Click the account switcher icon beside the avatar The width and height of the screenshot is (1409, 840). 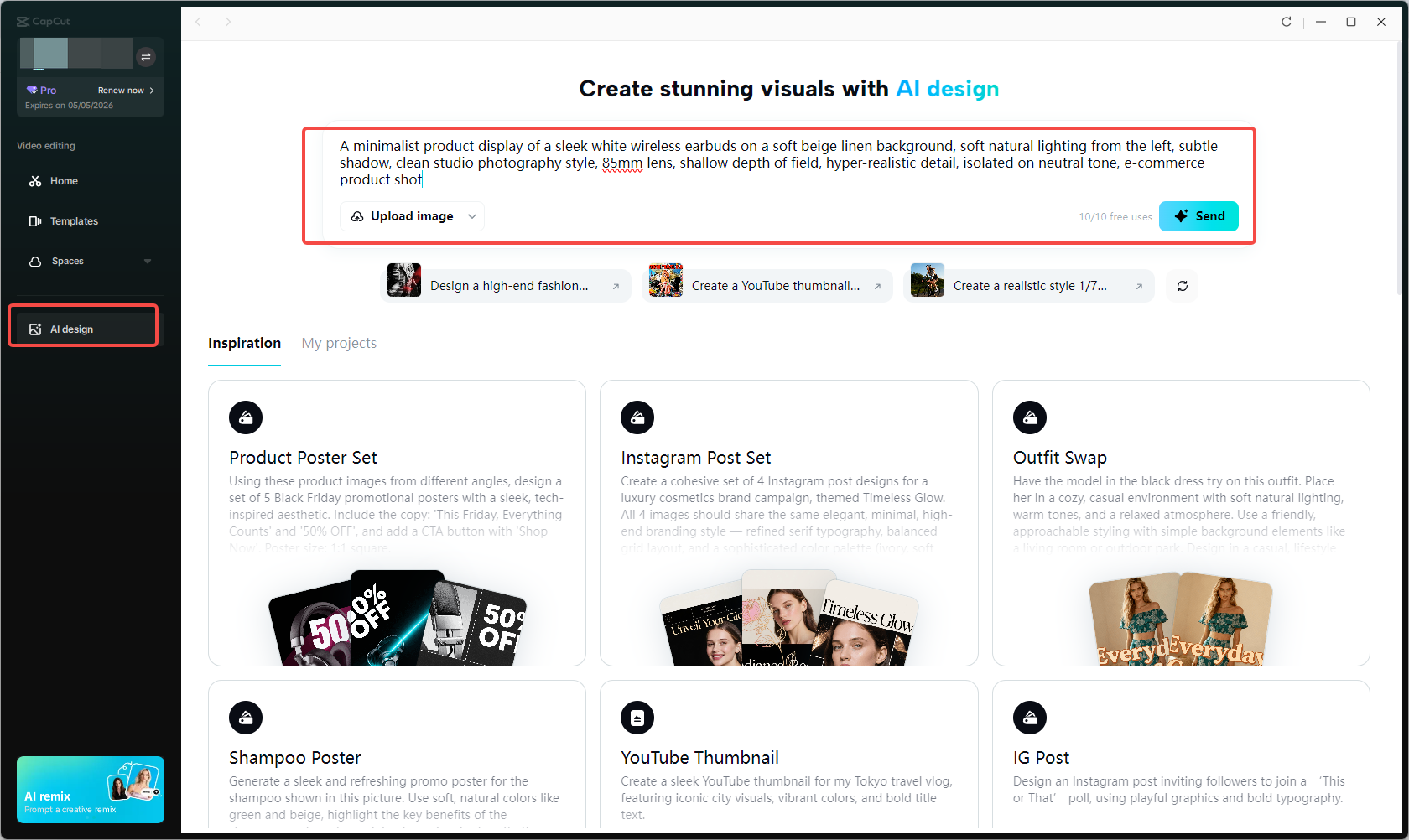[x=146, y=57]
